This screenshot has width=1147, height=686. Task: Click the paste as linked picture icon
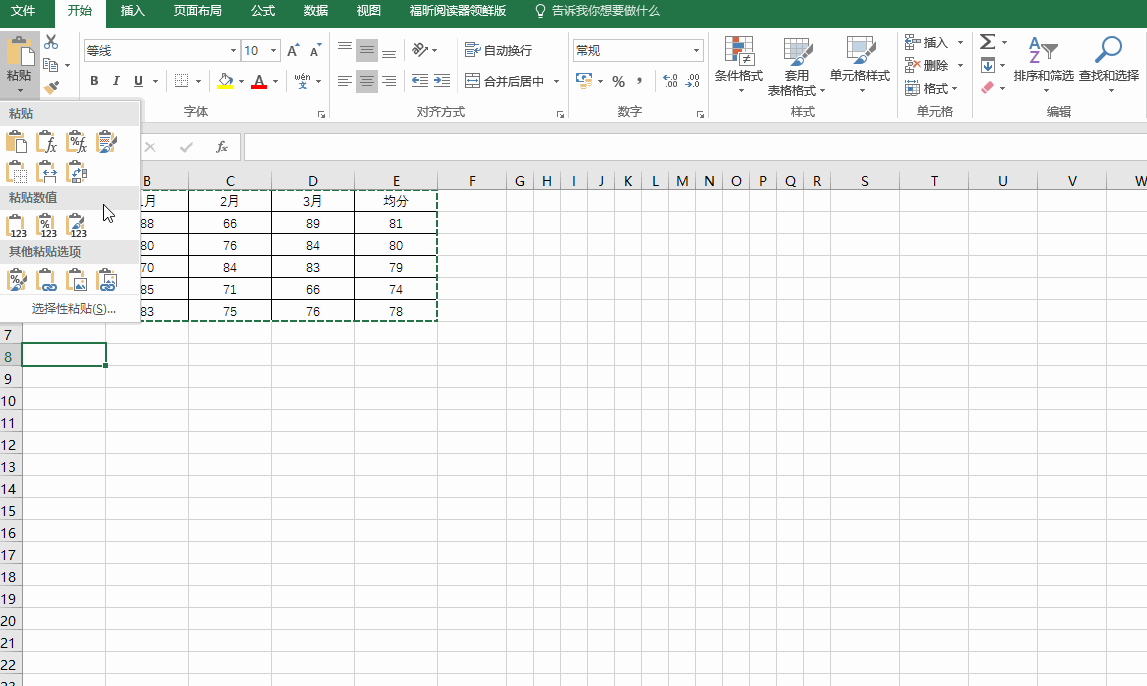(107, 281)
